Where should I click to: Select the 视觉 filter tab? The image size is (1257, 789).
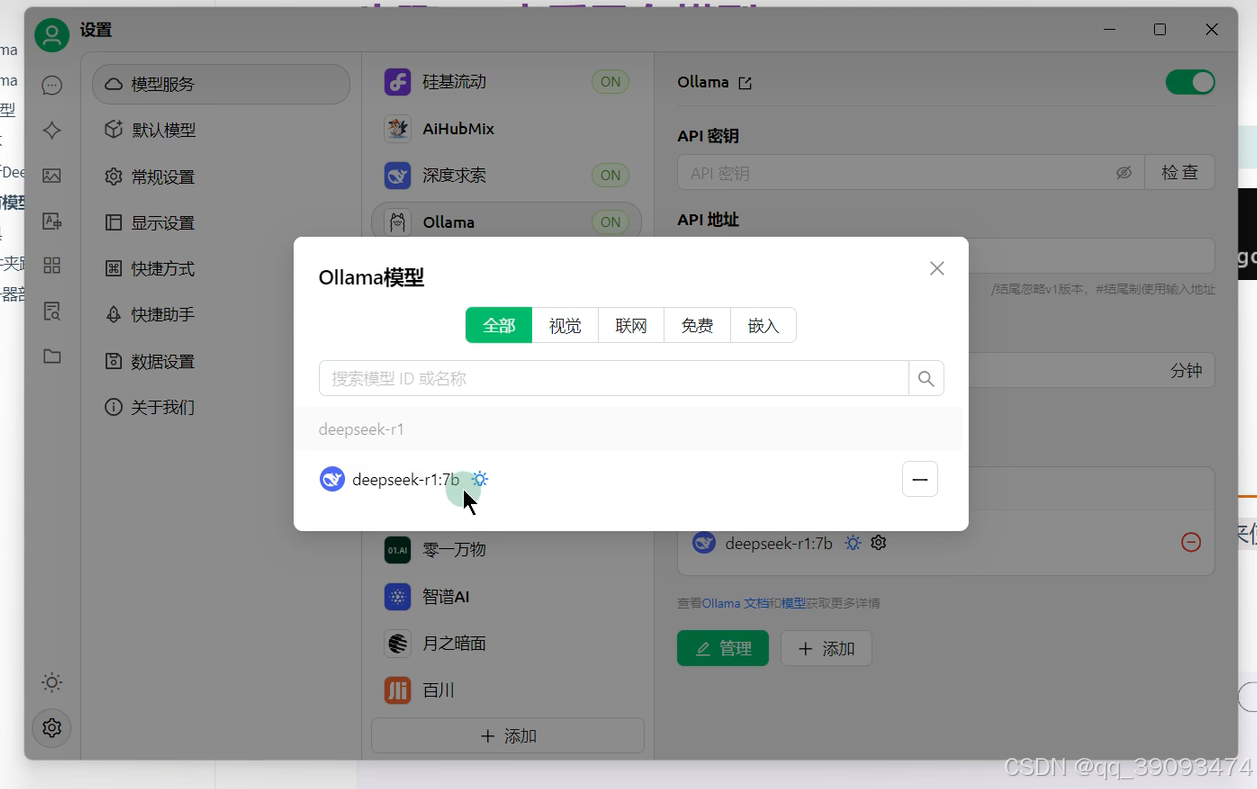tap(565, 325)
